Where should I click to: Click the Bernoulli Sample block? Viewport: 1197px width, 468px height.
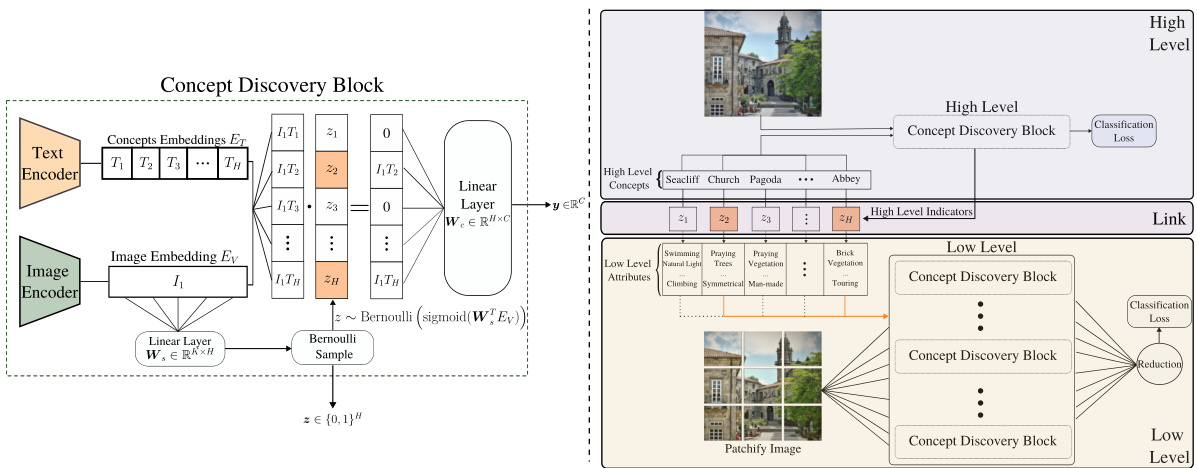(x=334, y=347)
